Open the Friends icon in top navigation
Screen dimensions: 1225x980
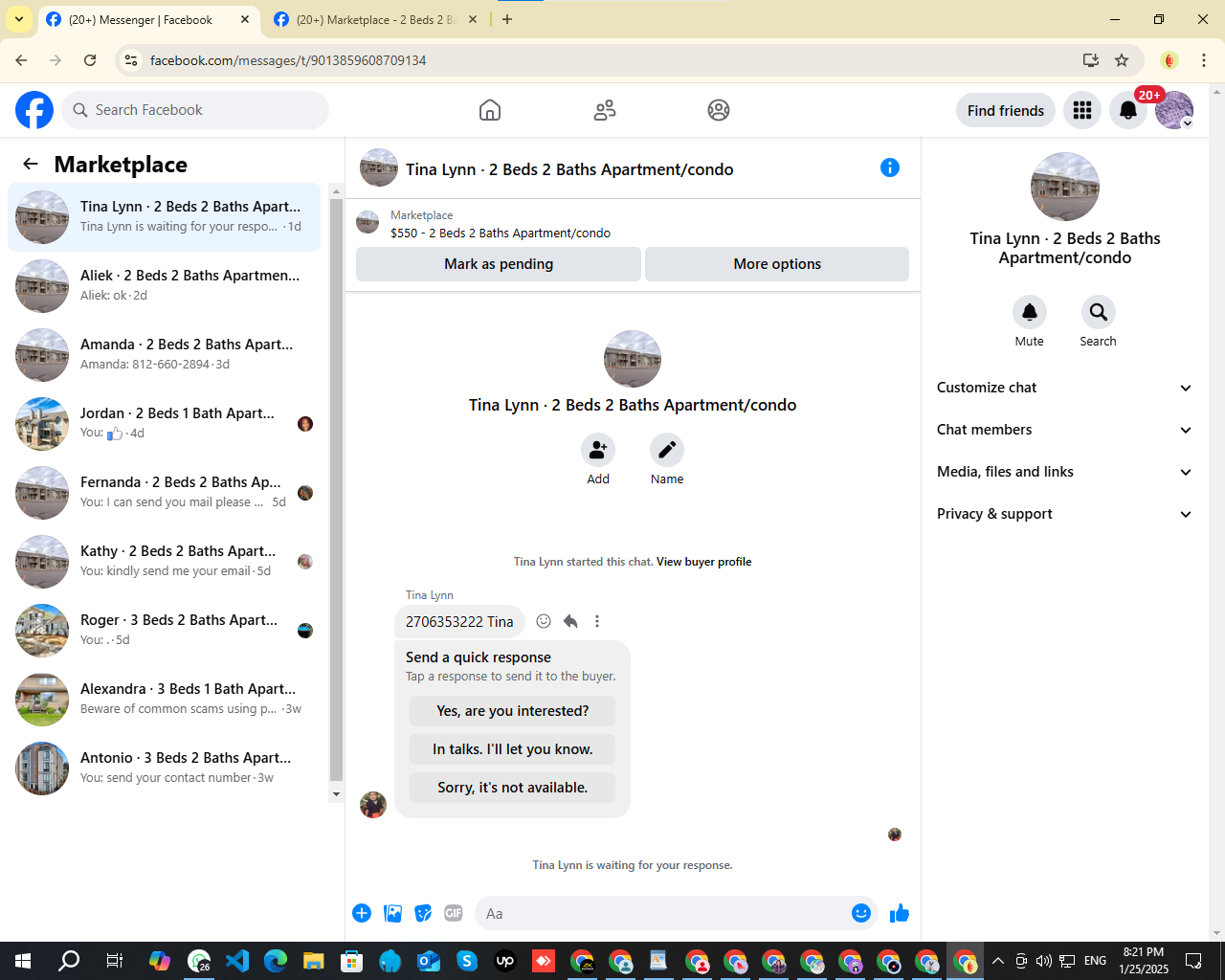[605, 110]
